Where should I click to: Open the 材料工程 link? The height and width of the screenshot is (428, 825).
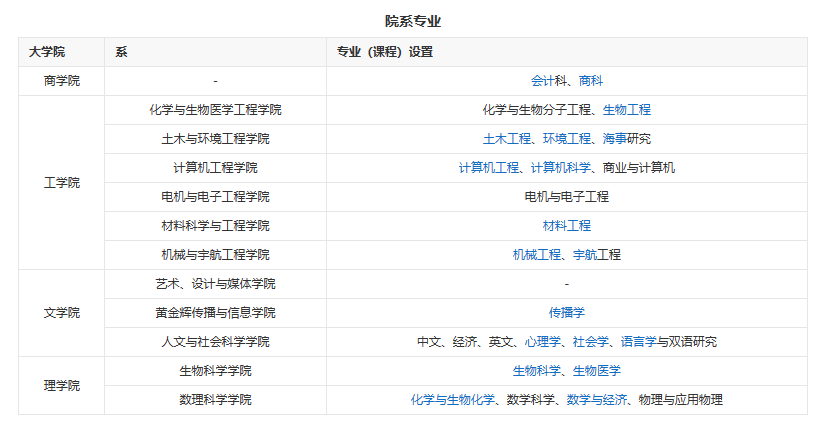pyautogui.click(x=567, y=226)
